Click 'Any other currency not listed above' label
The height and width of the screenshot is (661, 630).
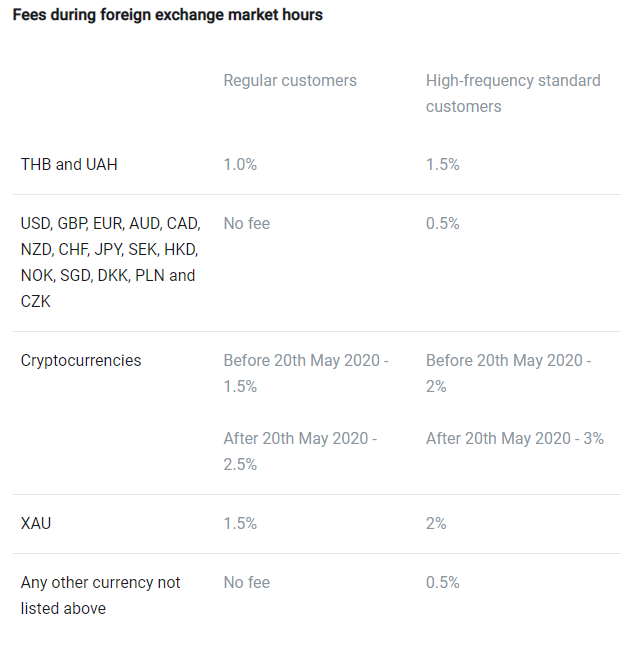100,595
